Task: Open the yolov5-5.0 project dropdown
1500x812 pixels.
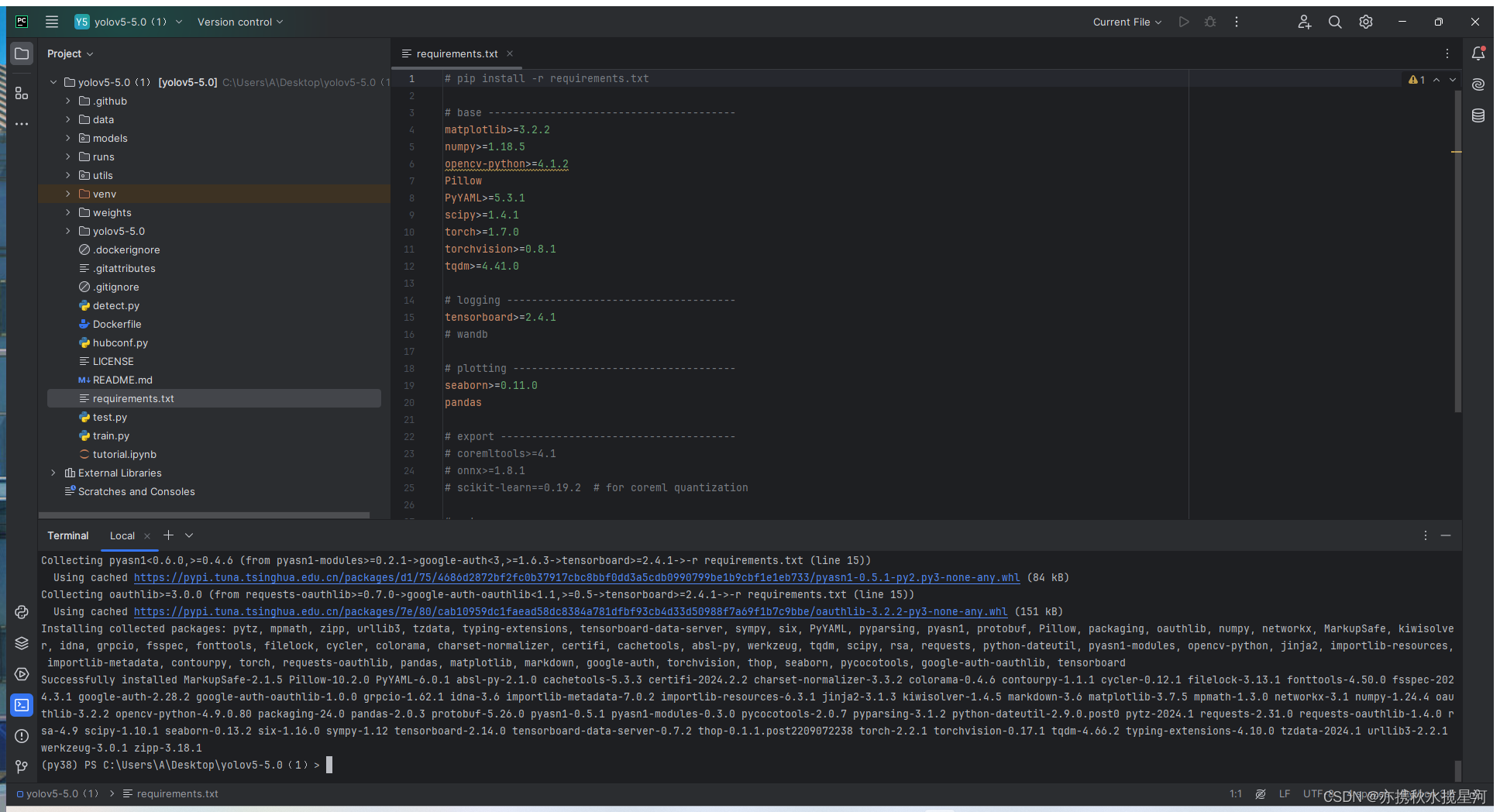Action: (x=129, y=22)
